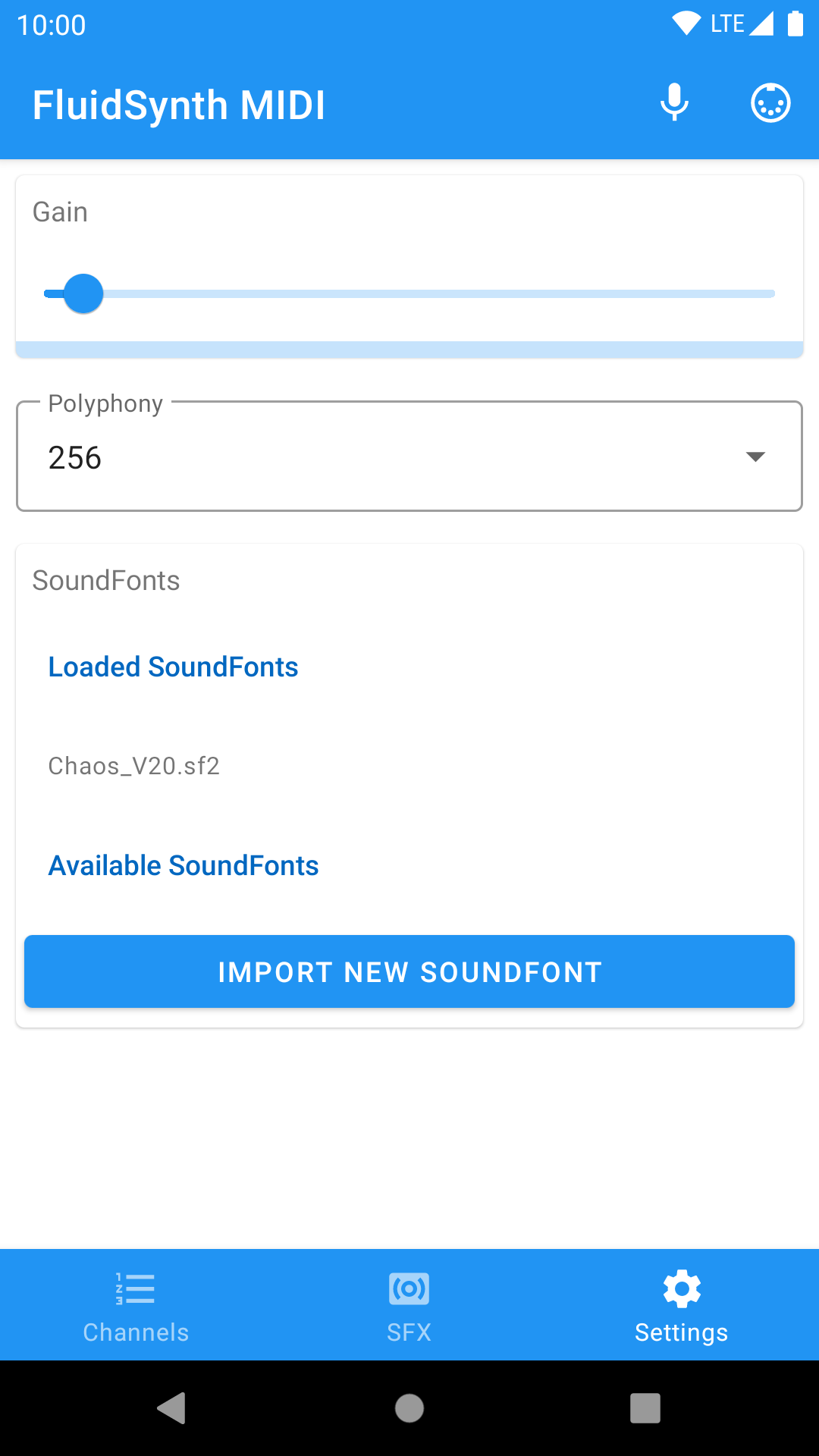Click the Channels list icon
The height and width of the screenshot is (1456, 819).
click(136, 1288)
